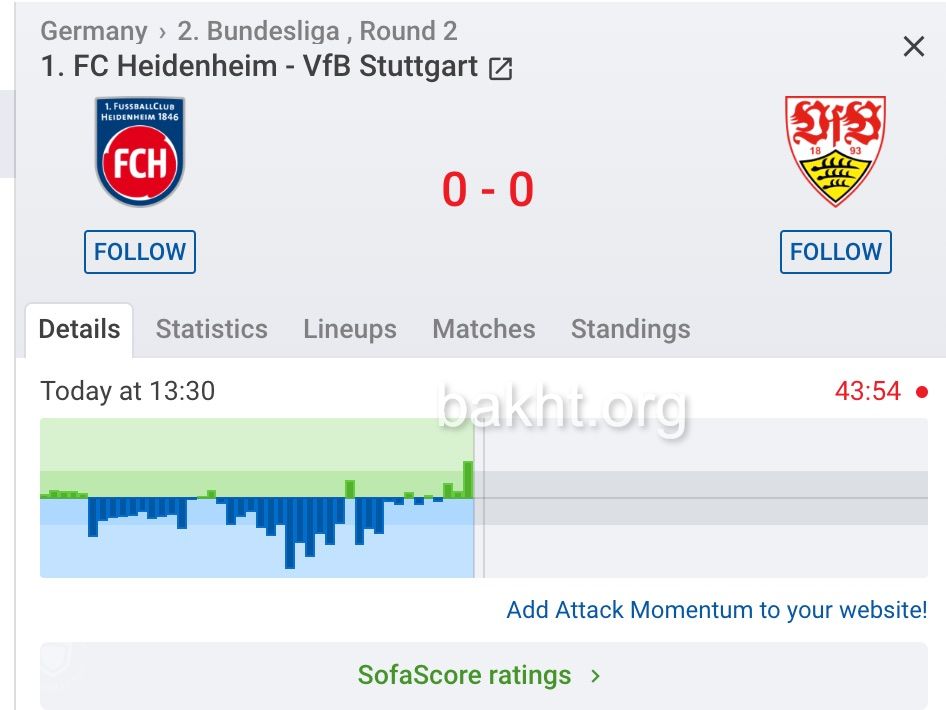Follow 1. FC Heidenheim
This screenshot has width=946, height=710.
click(140, 252)
